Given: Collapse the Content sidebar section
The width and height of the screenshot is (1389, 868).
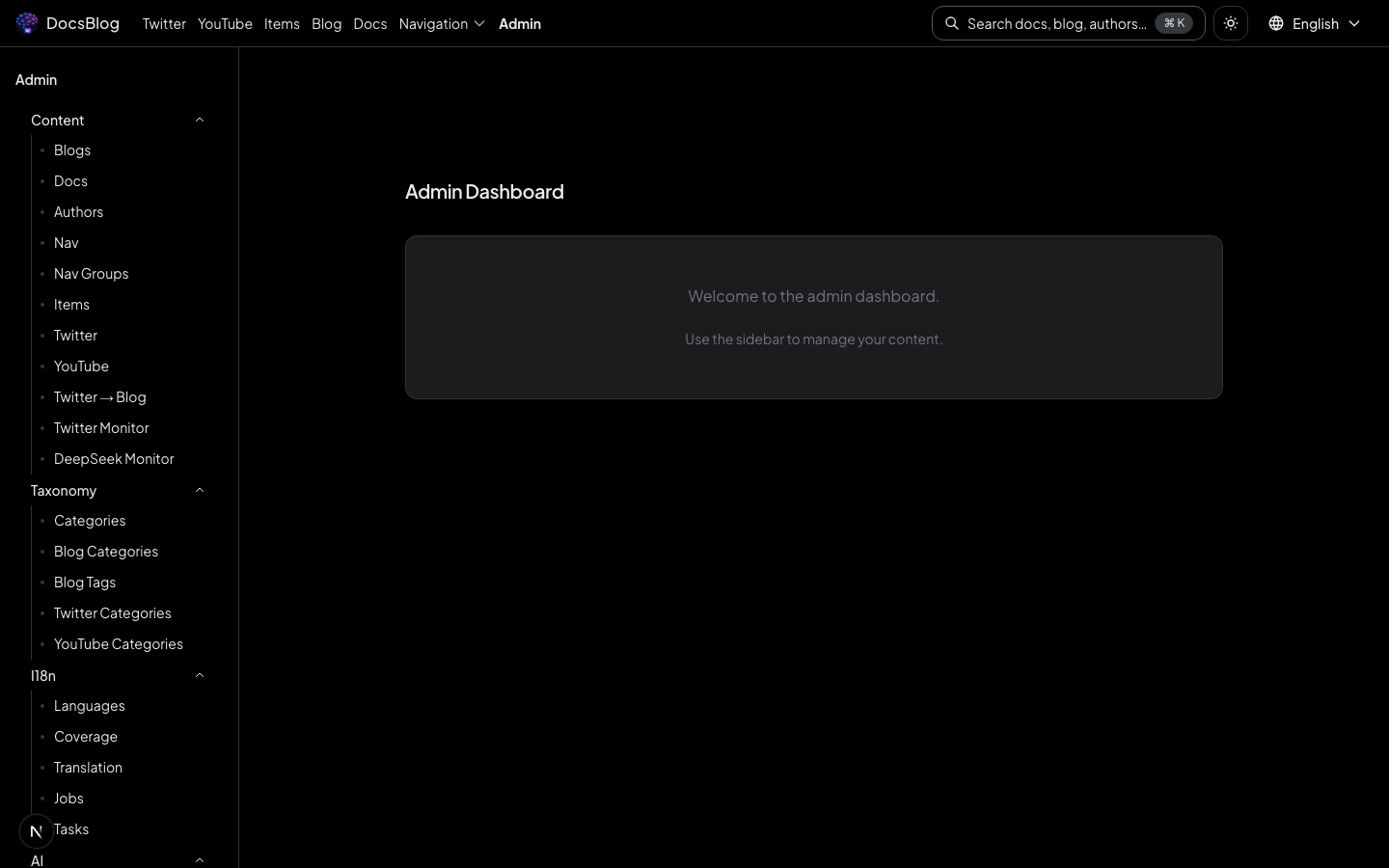Looking at the screenshot, I should coord(200,120).
